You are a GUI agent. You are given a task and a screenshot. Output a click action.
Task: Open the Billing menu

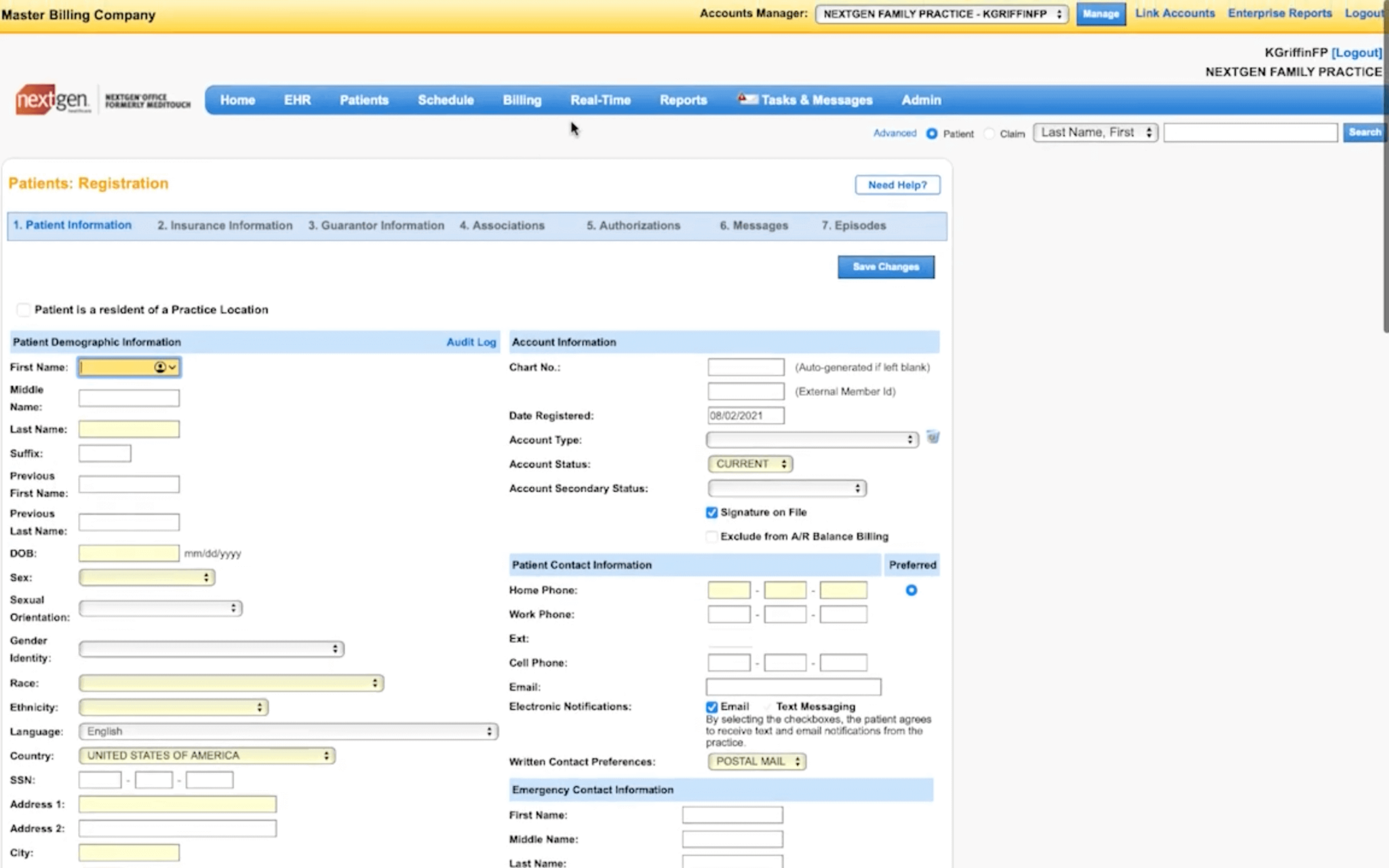pos(522,100)
